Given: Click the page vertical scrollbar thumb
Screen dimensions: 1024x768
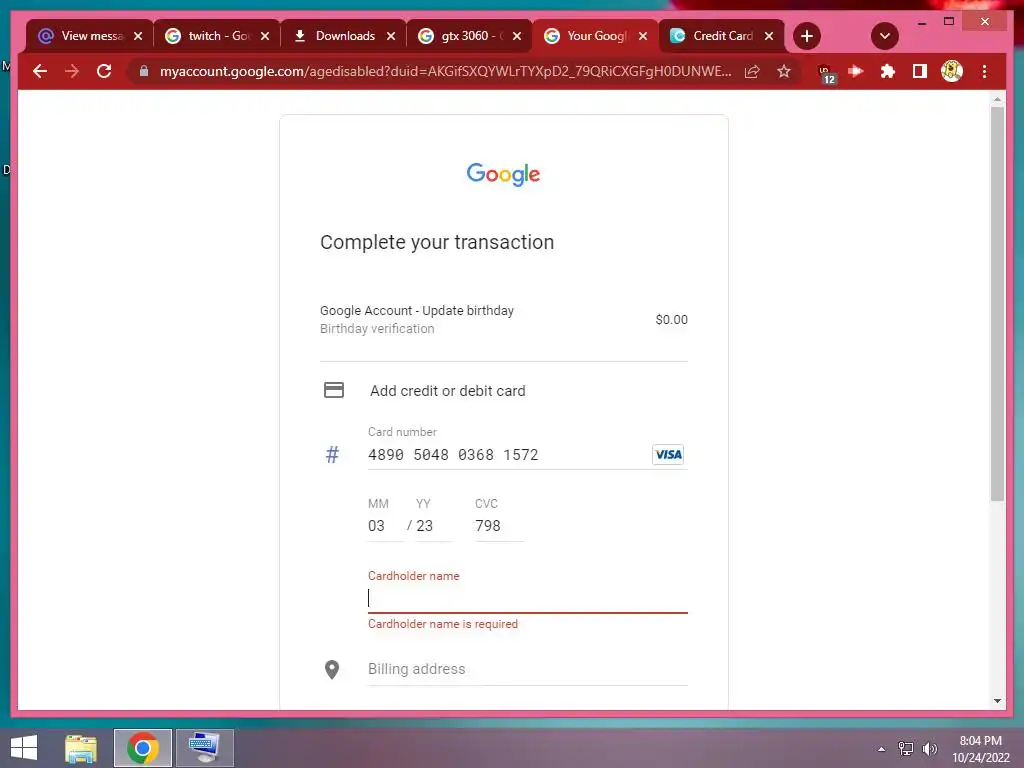Looking at the screenshot, I should click(x=997, y=304).
